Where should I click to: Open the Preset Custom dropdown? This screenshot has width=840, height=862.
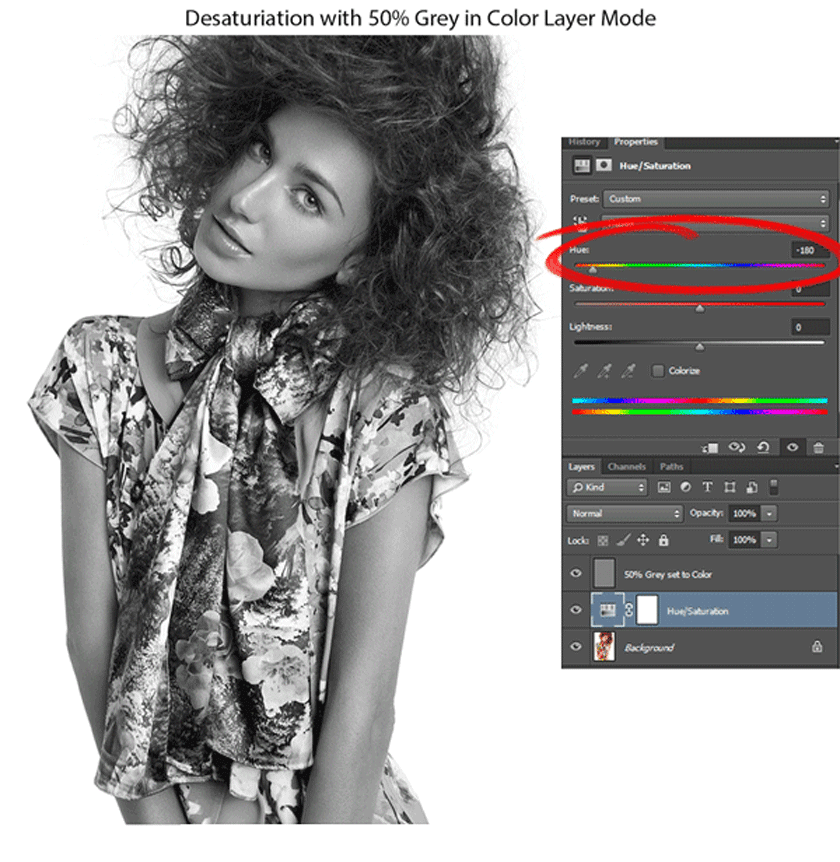[x=716, y=198]
